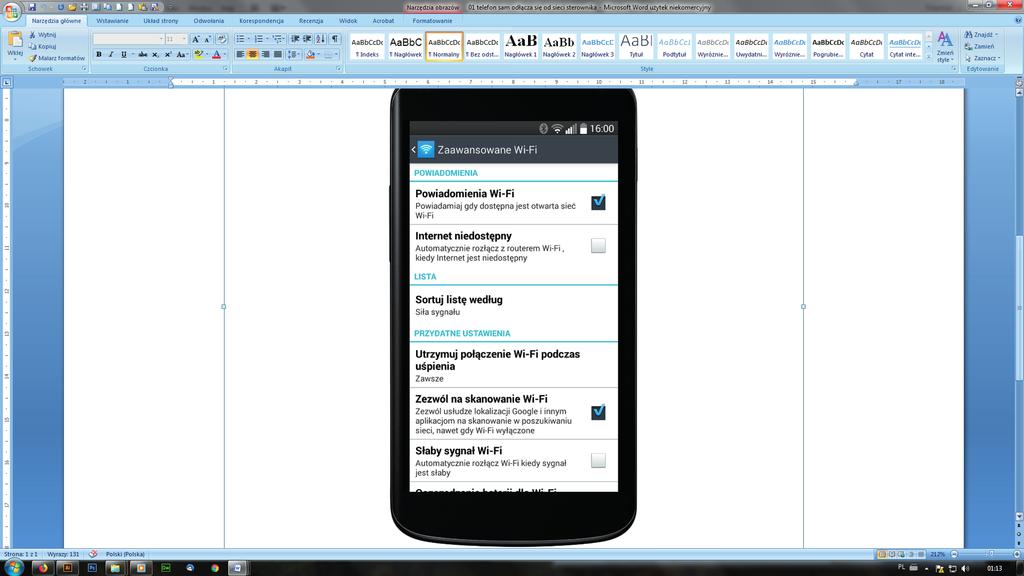Screen dimensions: 1024x576
Task: Clear formatting with eraser icon
Action: pyautogui.click(x=221, y=39)
